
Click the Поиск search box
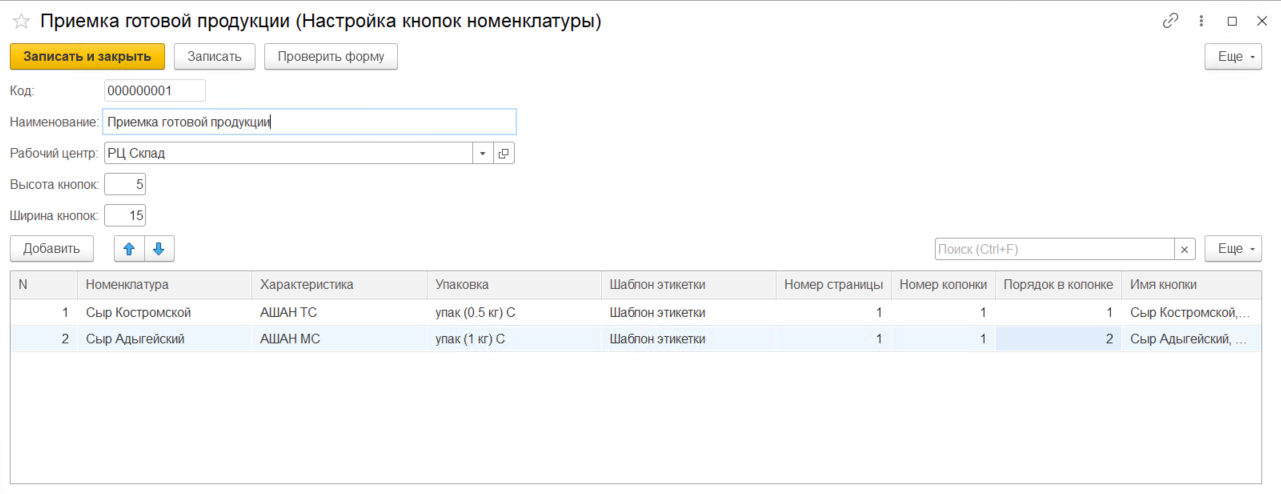tap(1053, 249)
